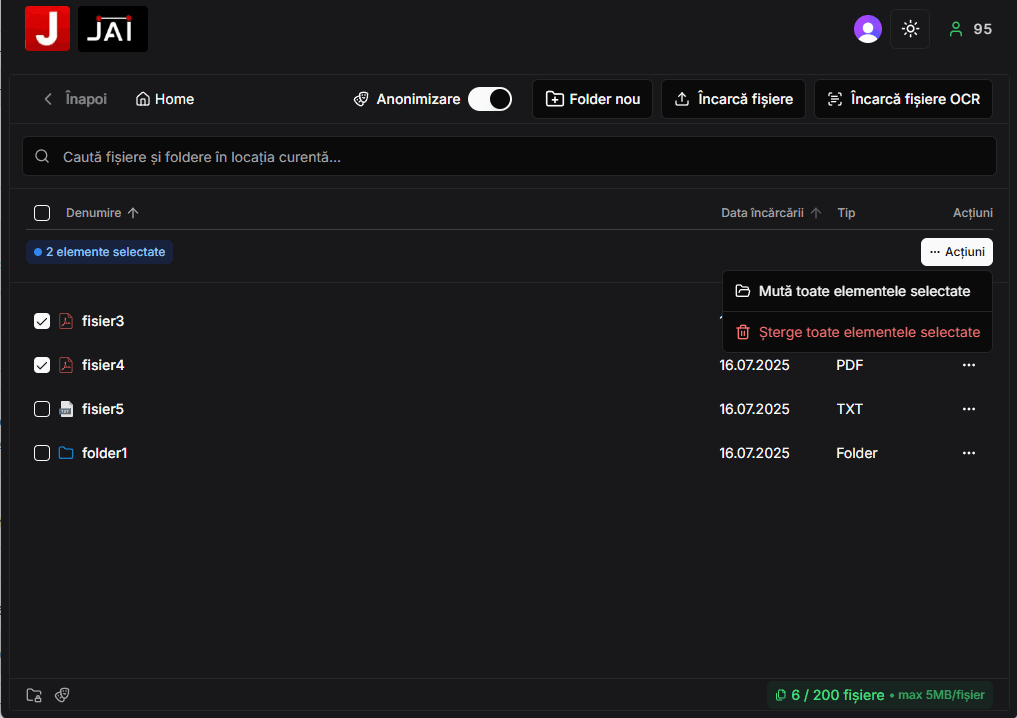Click the anonymization mask icon in the bottom bar
The image size is (1017, 718).
click(x=62, y=695)
